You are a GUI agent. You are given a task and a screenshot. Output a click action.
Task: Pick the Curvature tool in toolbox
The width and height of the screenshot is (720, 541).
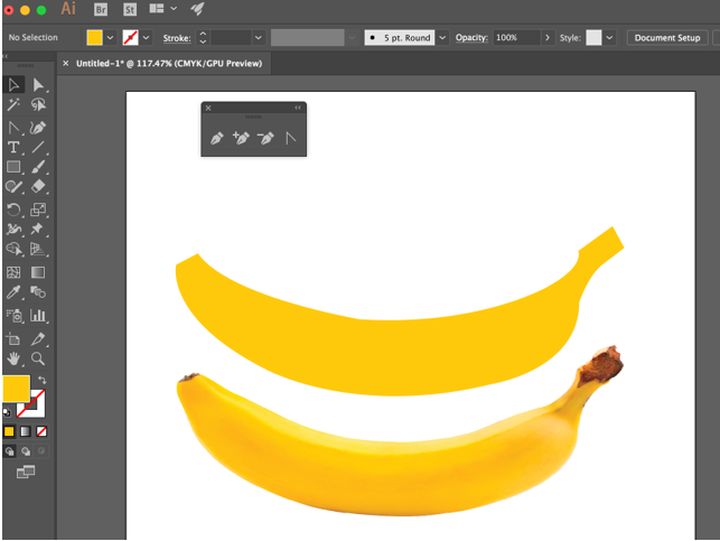click(38, 128)
